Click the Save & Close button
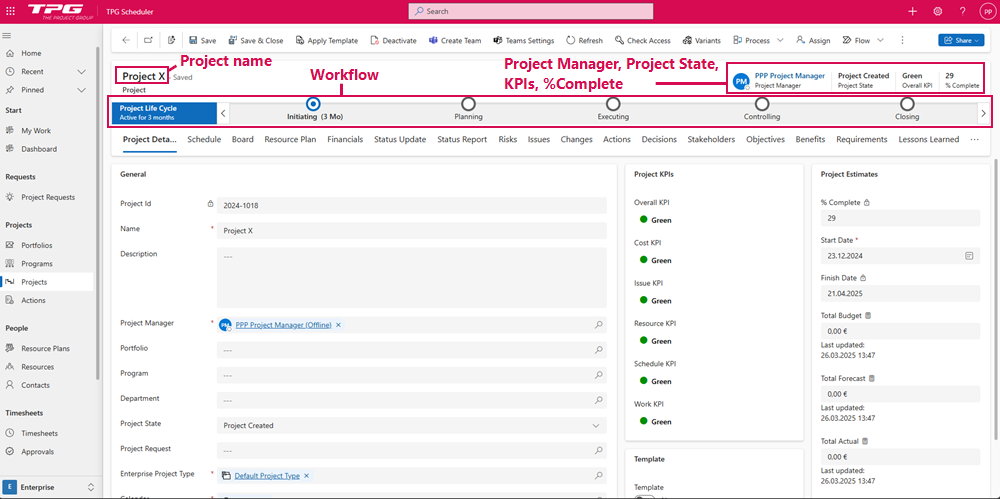1000x499 pixels. [x=255, y=41]
